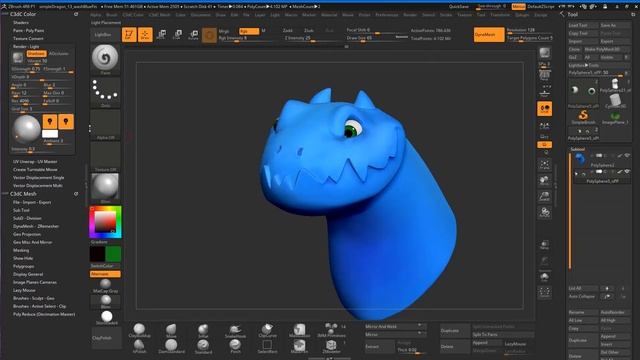Pick the Inflat brush

pyautogui.click(x=203, y=330)
